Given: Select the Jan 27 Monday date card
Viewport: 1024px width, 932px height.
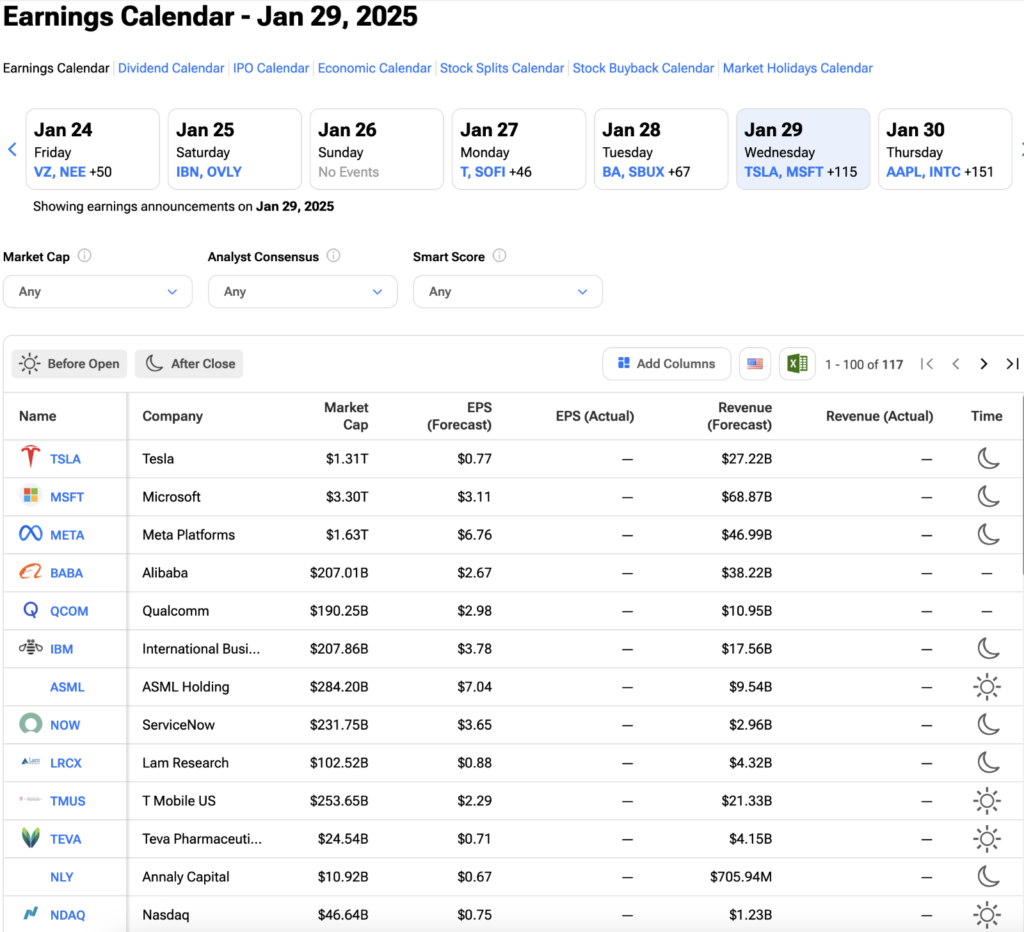Looking at the screenshot, I should [519, 149].
